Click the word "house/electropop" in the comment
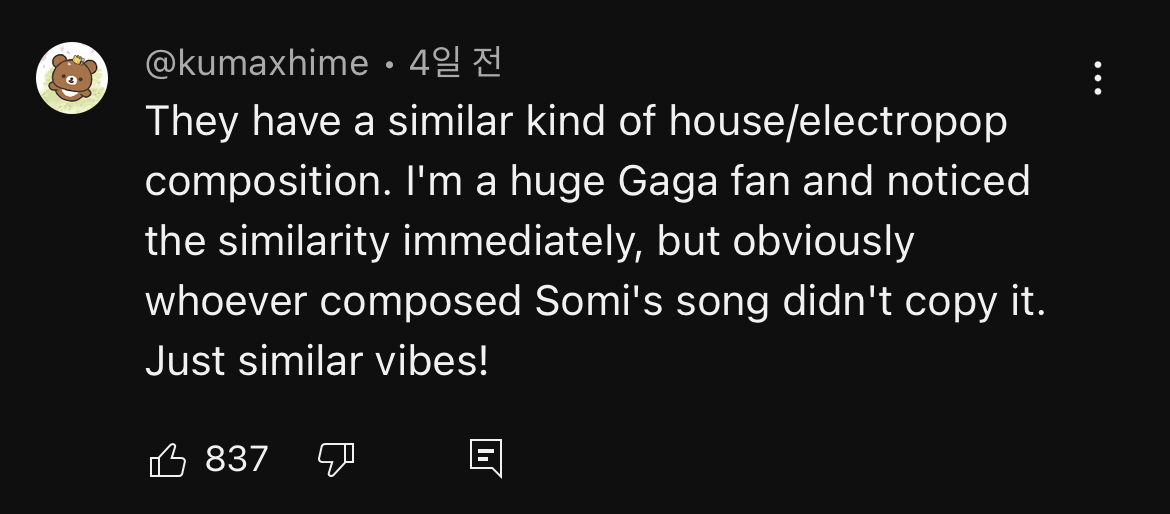The height and width of the screenshot is (514, 1170). (838, 123)
